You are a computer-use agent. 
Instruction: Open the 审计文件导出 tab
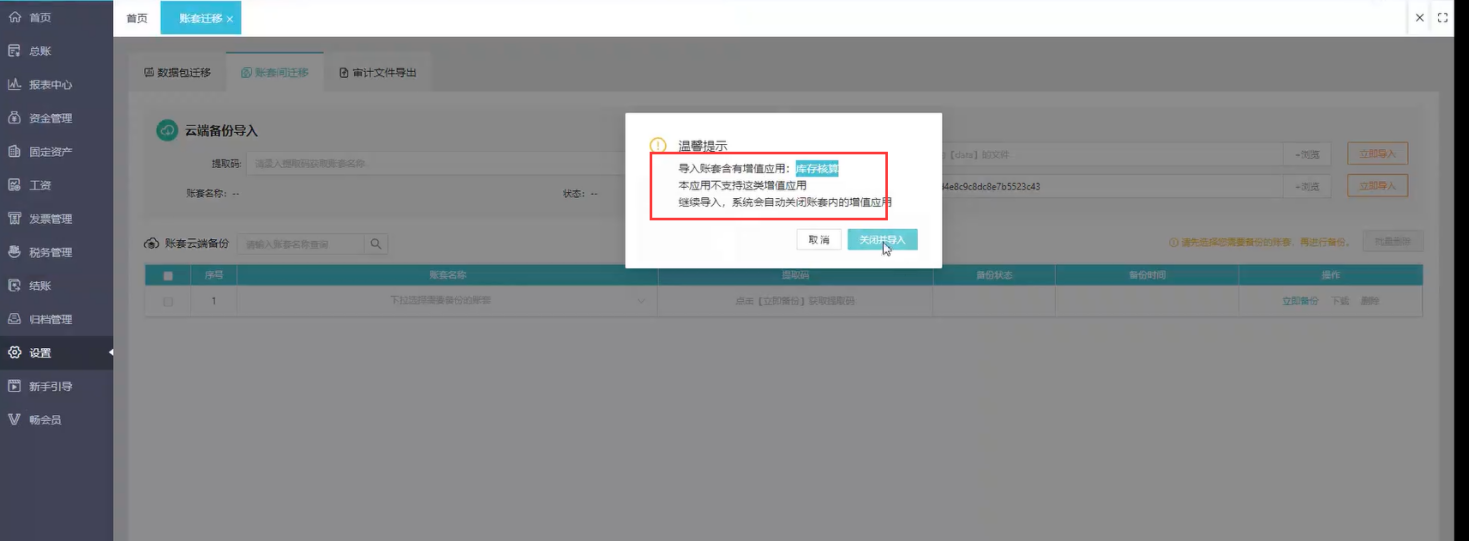(378, 73)
